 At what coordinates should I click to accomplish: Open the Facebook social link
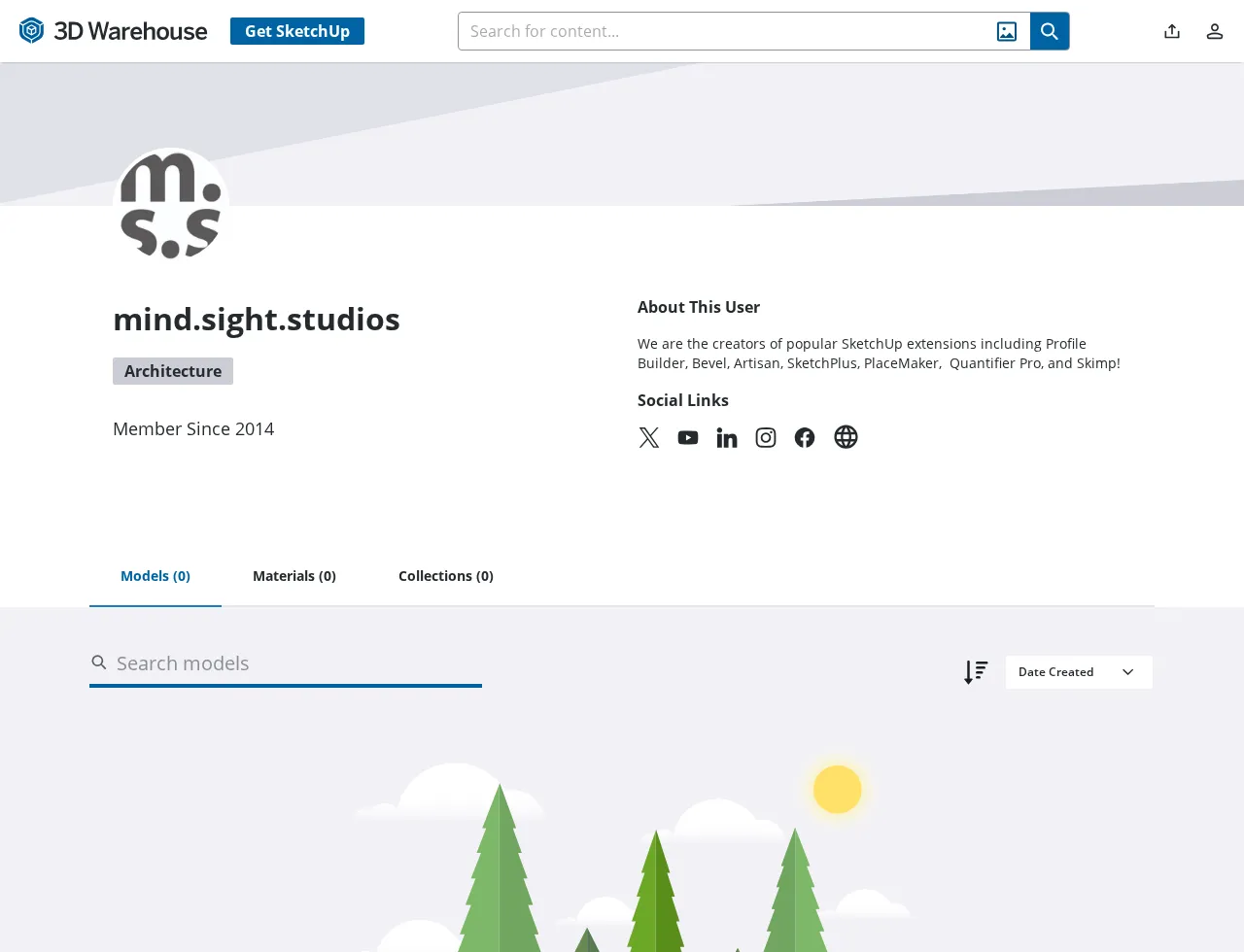click(x=805, y=437)
